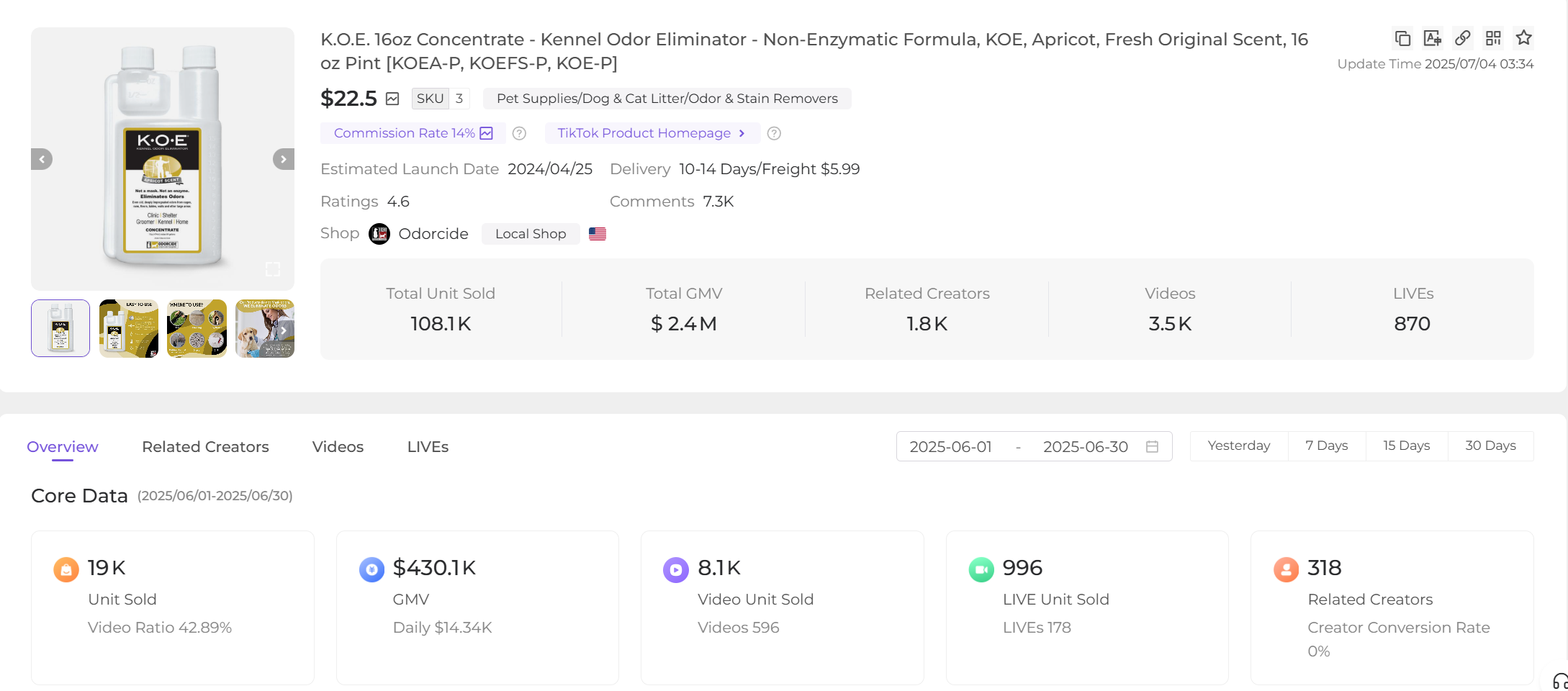
Task: Click the Update Time 2025/07/04 03:34 text
Action: [x=1436, y=64]
